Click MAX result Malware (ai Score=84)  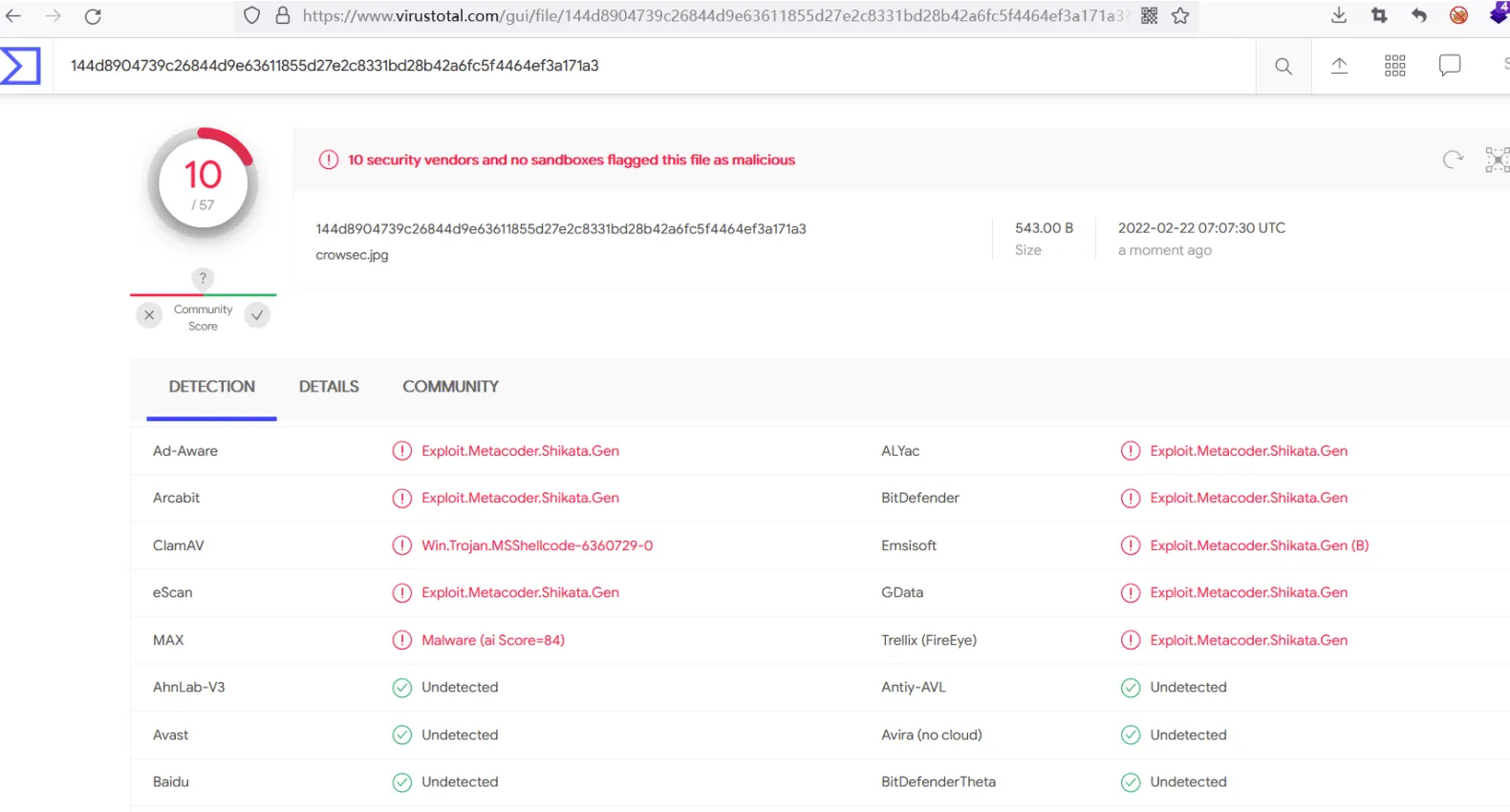(x=493, y=640)
